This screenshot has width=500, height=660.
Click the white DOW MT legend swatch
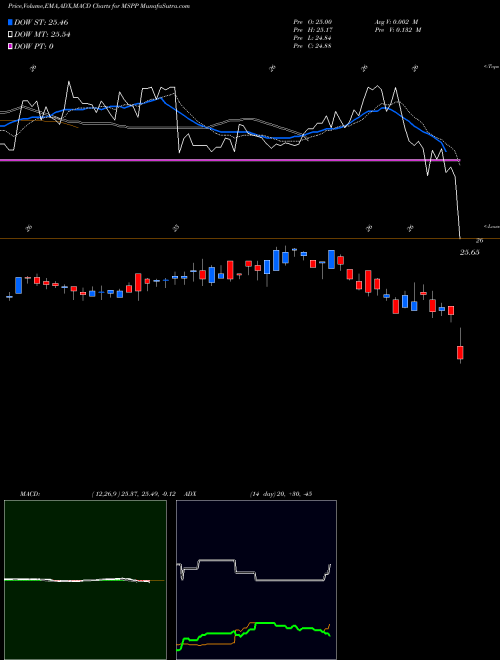pyautogui.click(x=10, y=35)
